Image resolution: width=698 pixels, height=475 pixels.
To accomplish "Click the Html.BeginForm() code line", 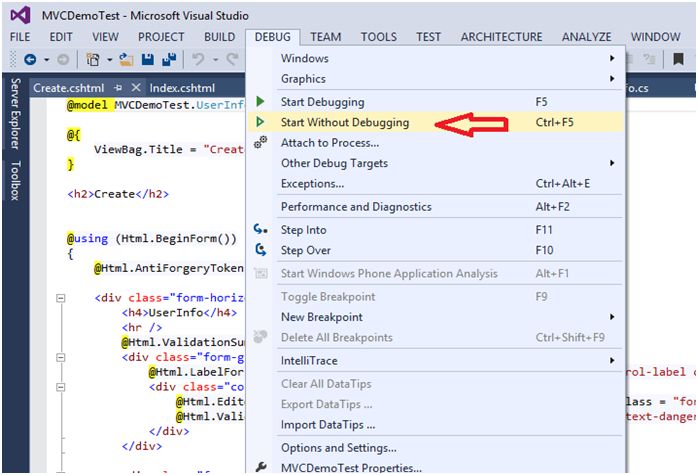I will coord(152,239).
